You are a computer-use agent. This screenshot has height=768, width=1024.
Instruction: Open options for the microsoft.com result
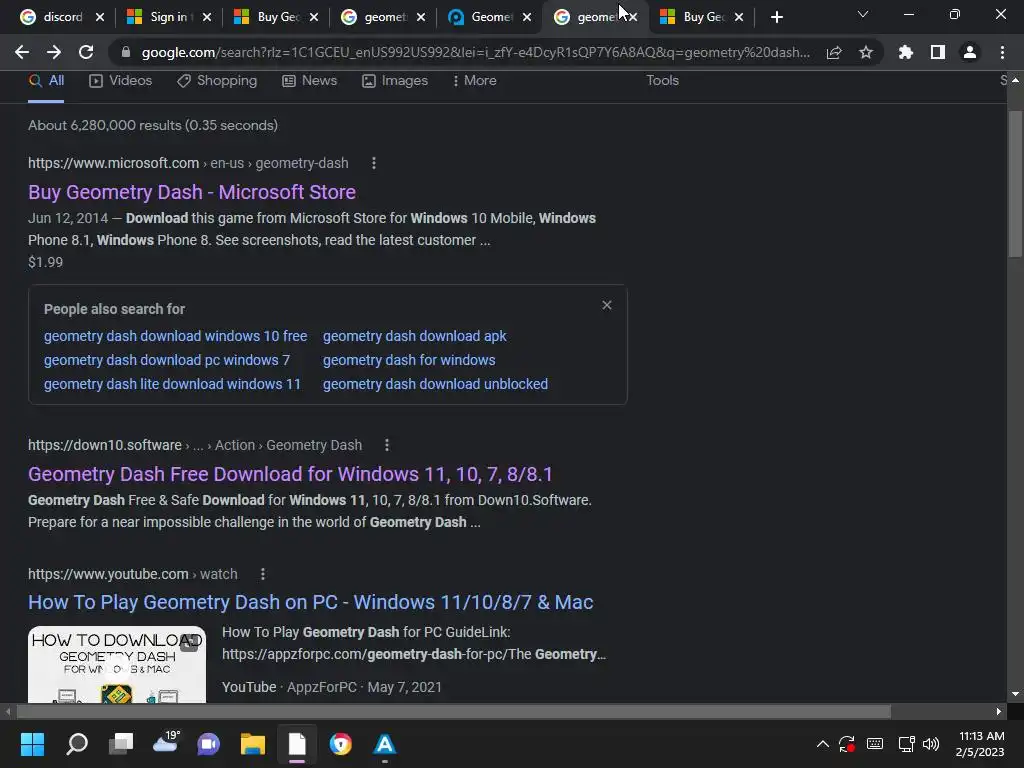point(374,163)
